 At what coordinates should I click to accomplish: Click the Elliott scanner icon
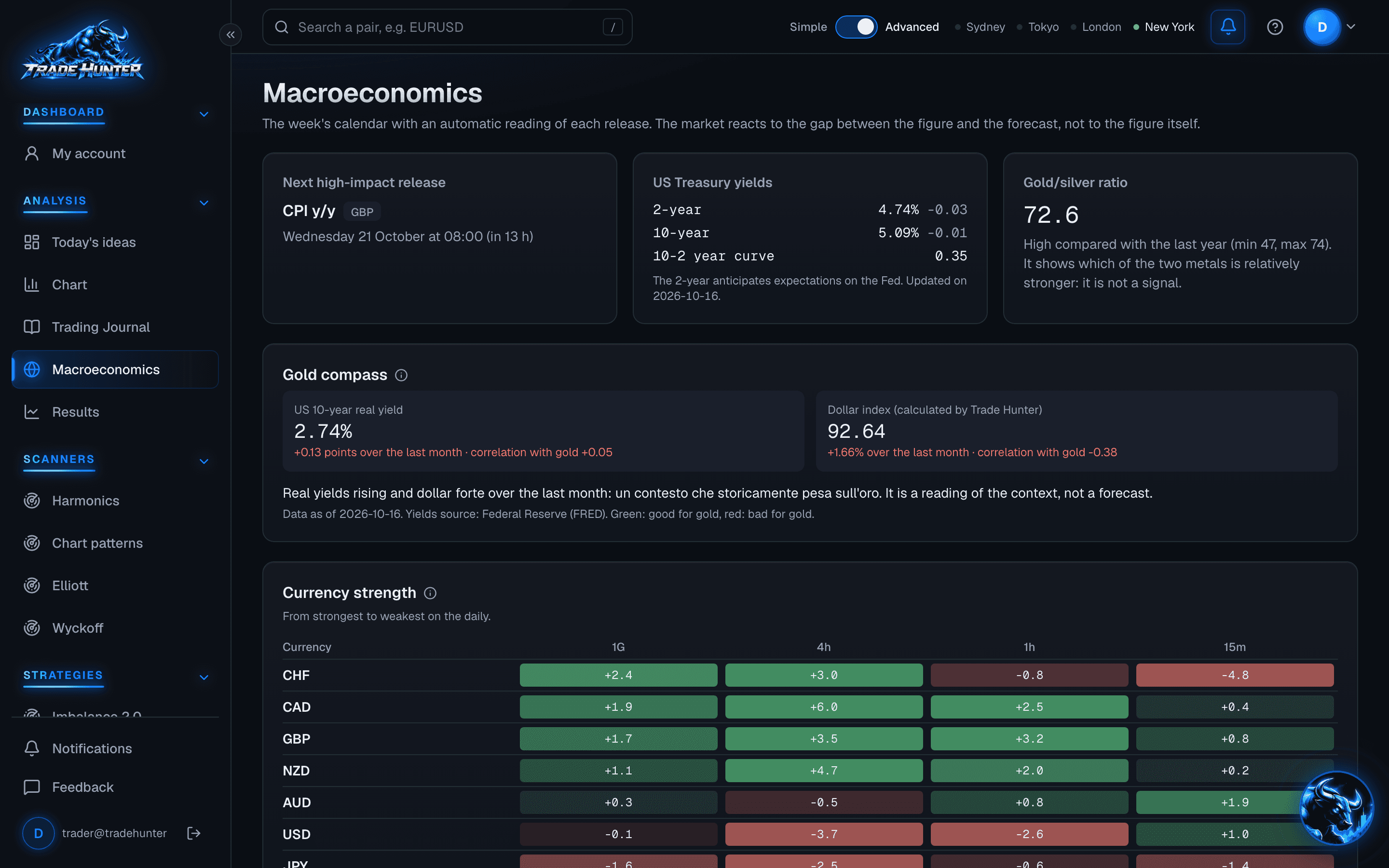pyautogui.click(x=31, y=585)
